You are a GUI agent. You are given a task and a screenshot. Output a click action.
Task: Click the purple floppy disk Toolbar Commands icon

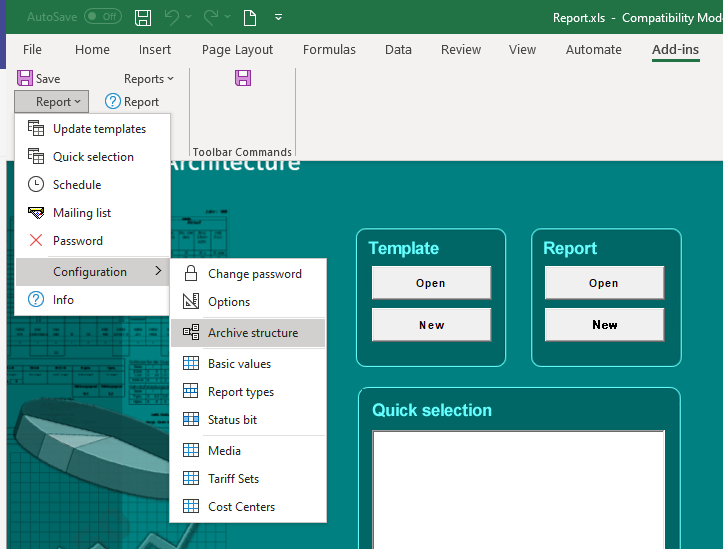[x=243, y=78]
